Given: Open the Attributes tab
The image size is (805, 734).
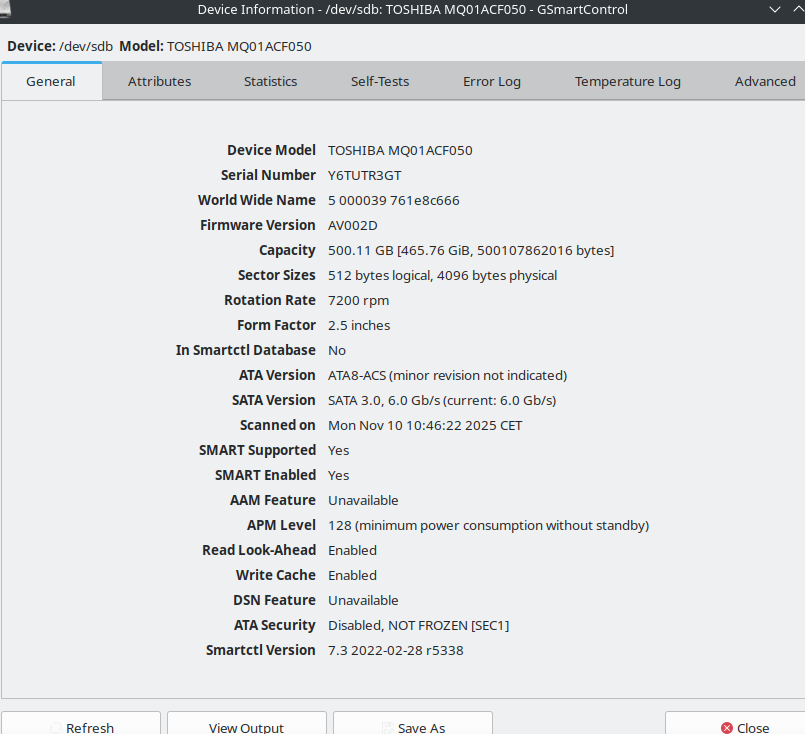Looking at the screenshot, I should click(x=159, y=82).
